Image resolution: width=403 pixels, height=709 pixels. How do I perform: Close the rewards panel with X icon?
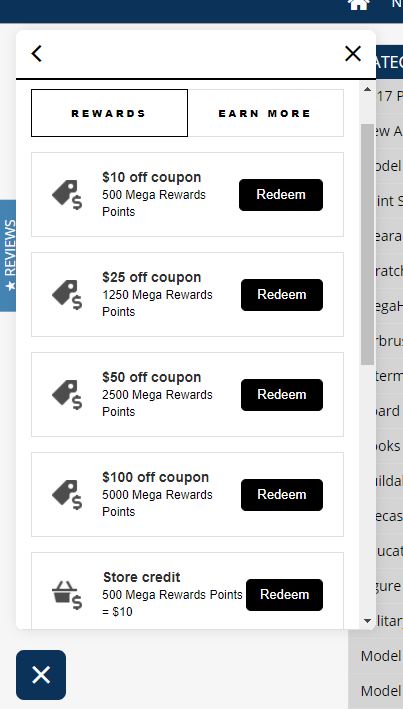353,53
